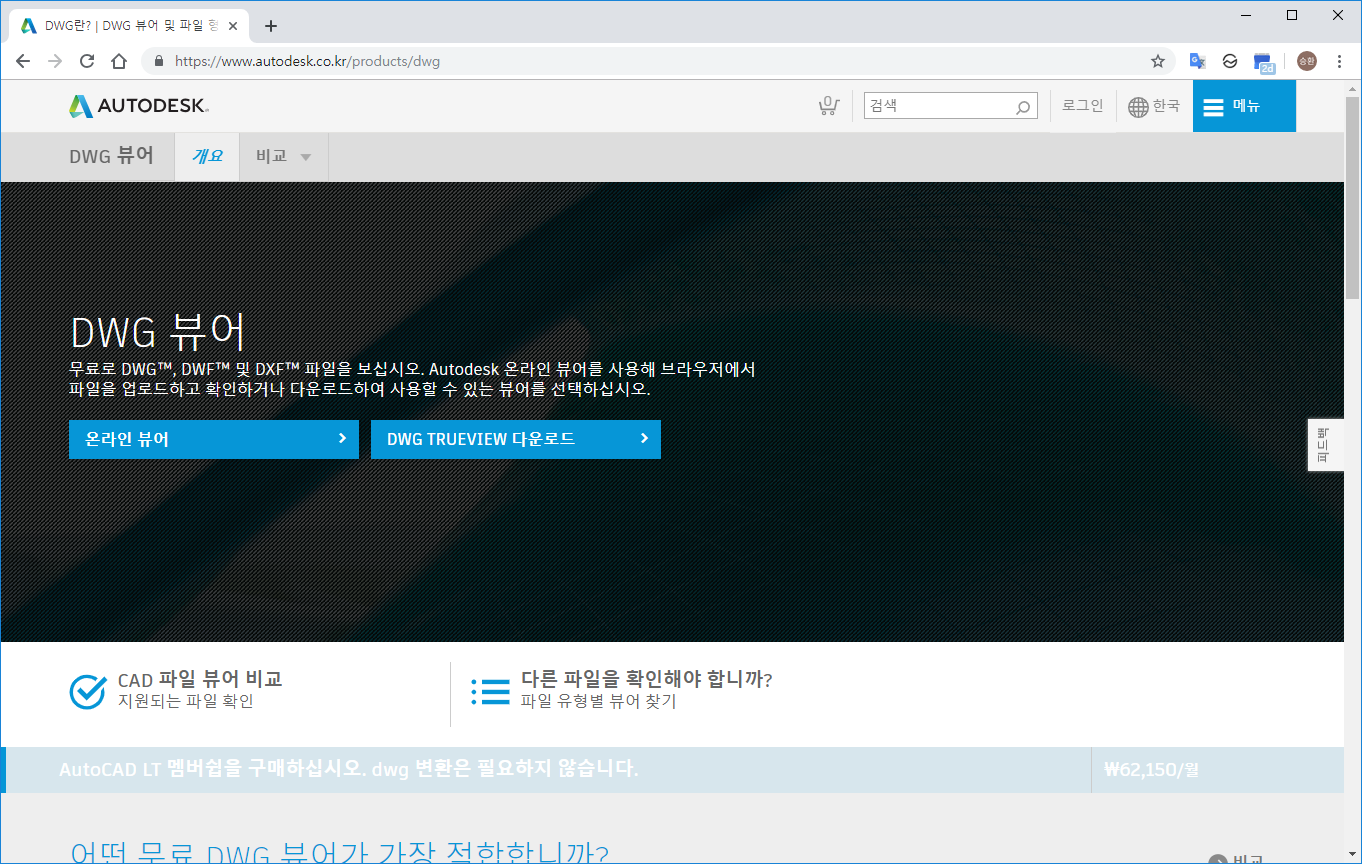Click 파일 유형별 뷰어 찾기 text
1362x864 pixels.
pyautogui.click(x=598, y=701)
